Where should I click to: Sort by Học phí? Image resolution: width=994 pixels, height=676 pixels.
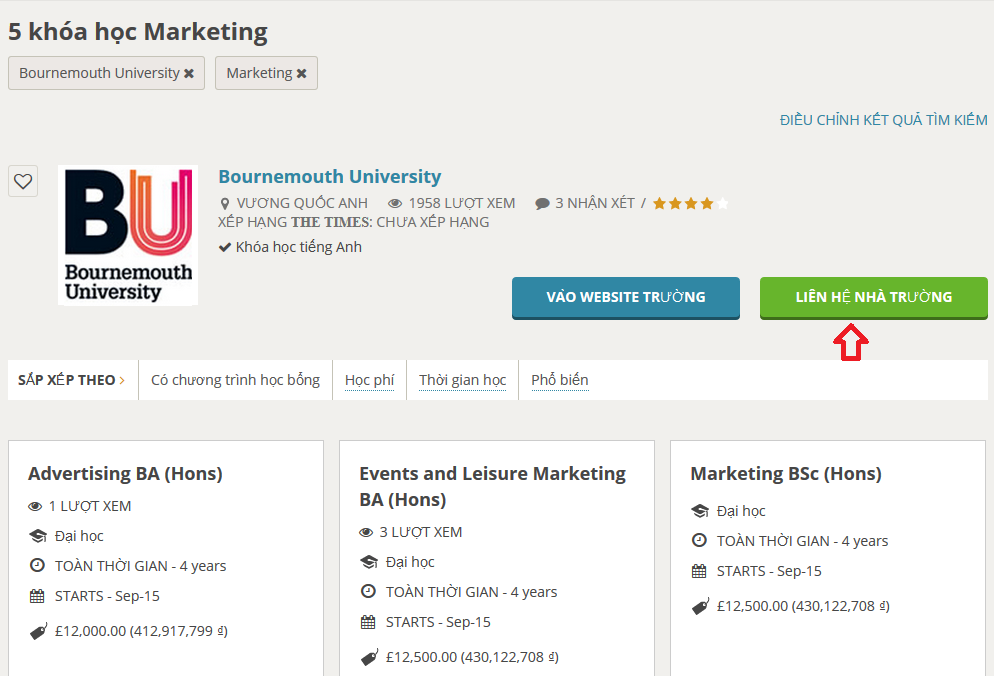click(370, 380)
